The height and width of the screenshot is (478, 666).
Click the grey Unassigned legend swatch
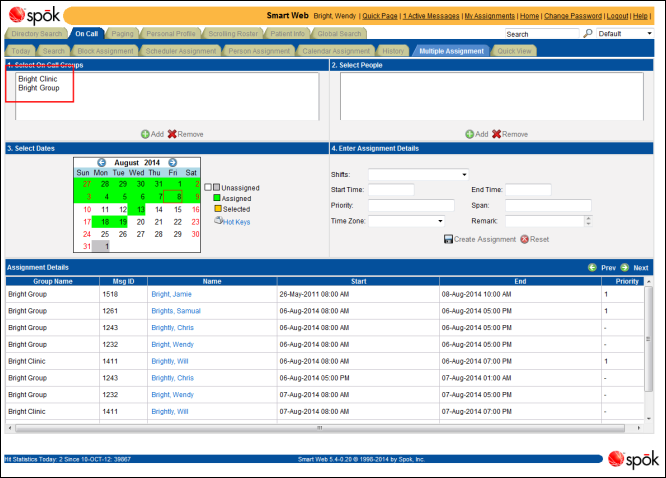[217, 187]
